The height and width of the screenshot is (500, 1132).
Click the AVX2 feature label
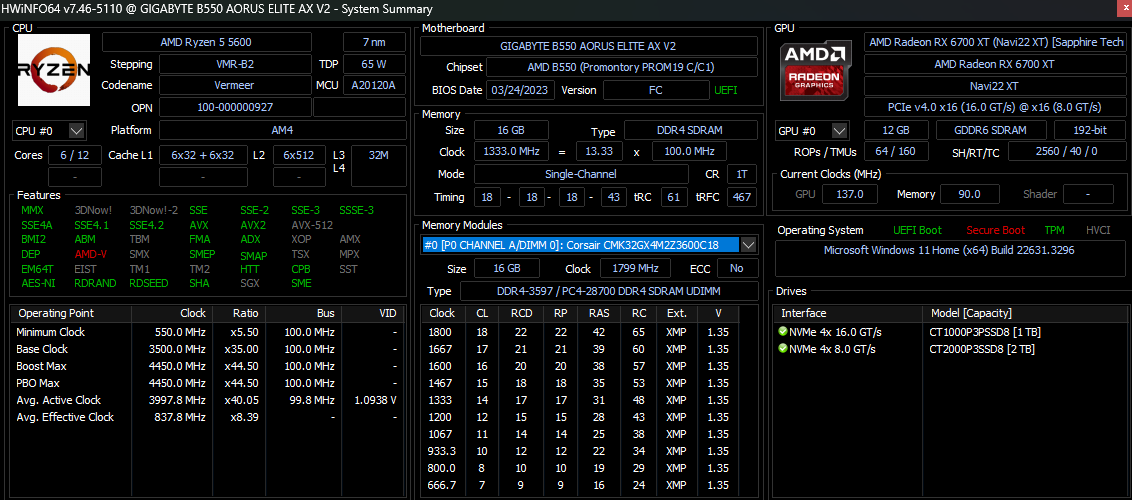point(254,225)
